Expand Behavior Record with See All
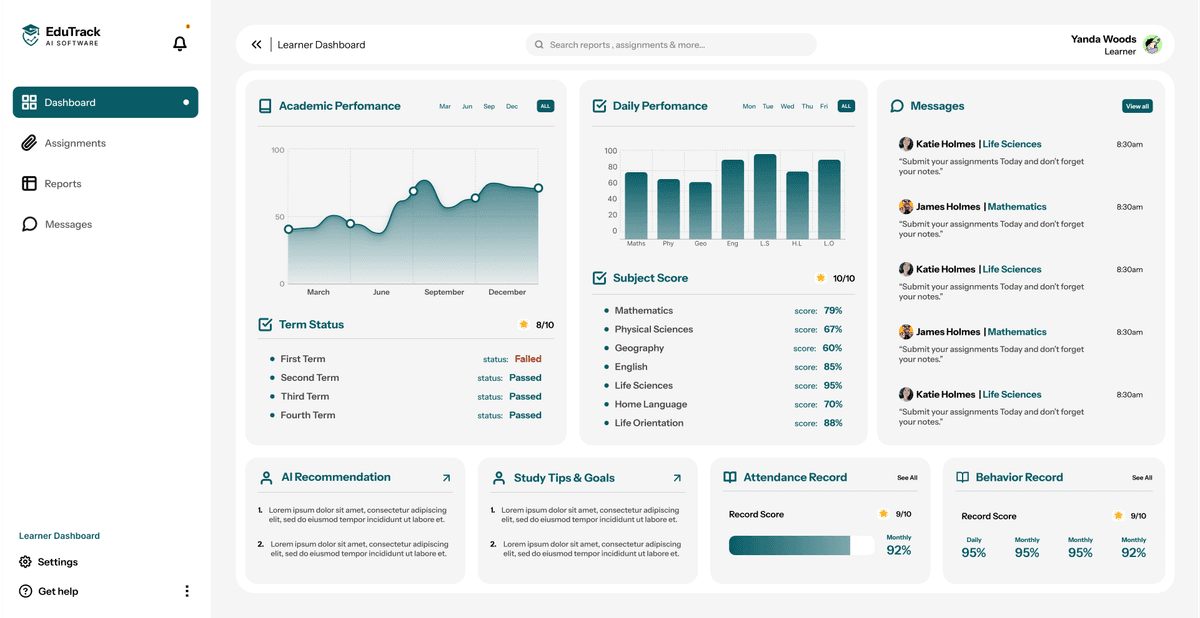 (1142, 478)
